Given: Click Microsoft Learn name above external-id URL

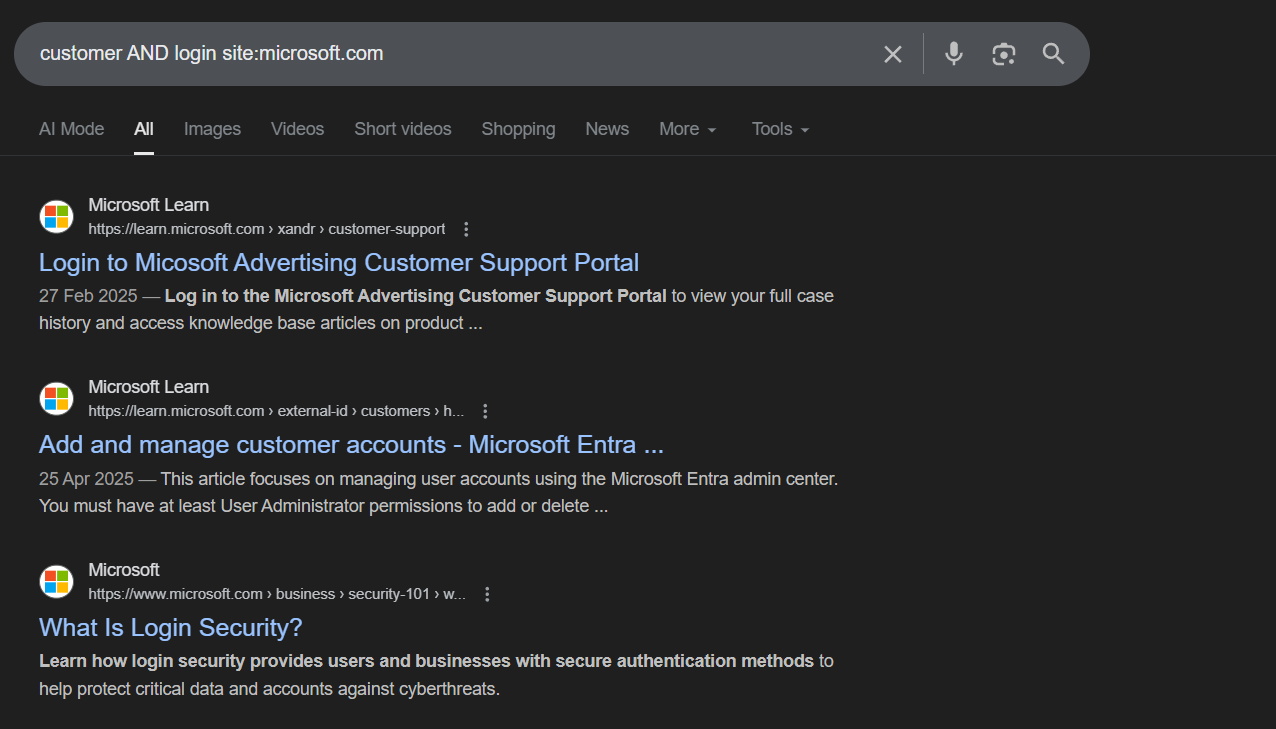Looking at the screenshot, I should click(x=149, y=387).
